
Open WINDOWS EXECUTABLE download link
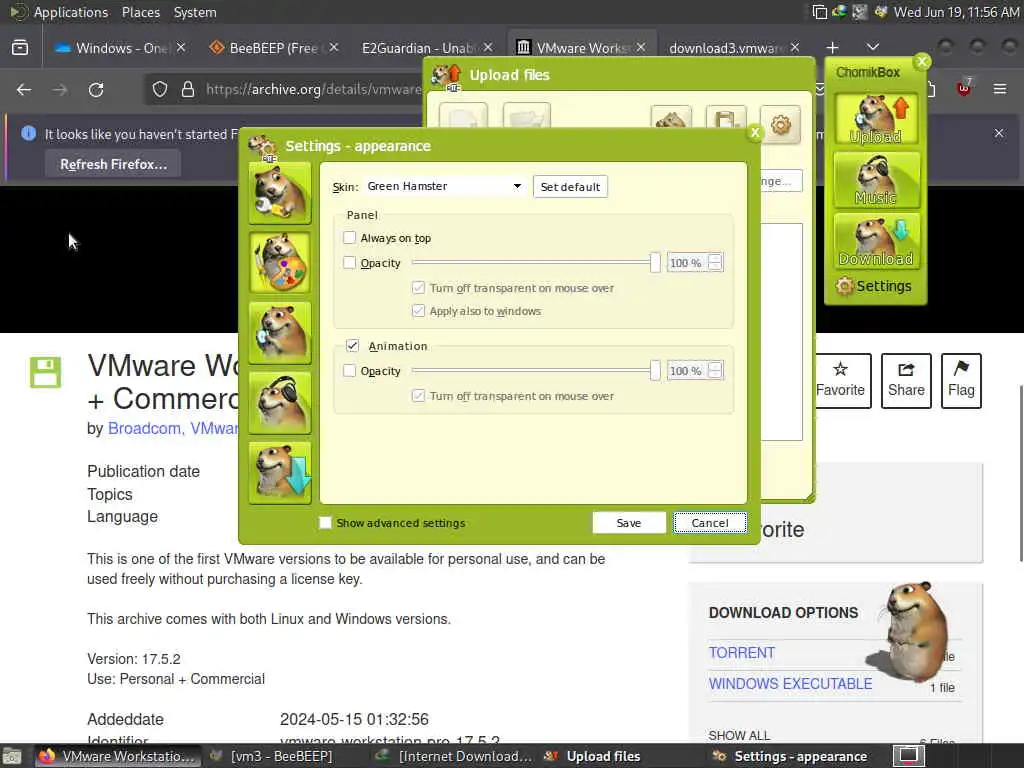790,684
